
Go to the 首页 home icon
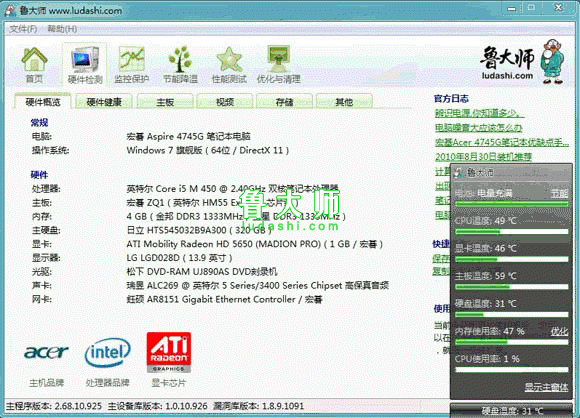(x=34, y=65)
